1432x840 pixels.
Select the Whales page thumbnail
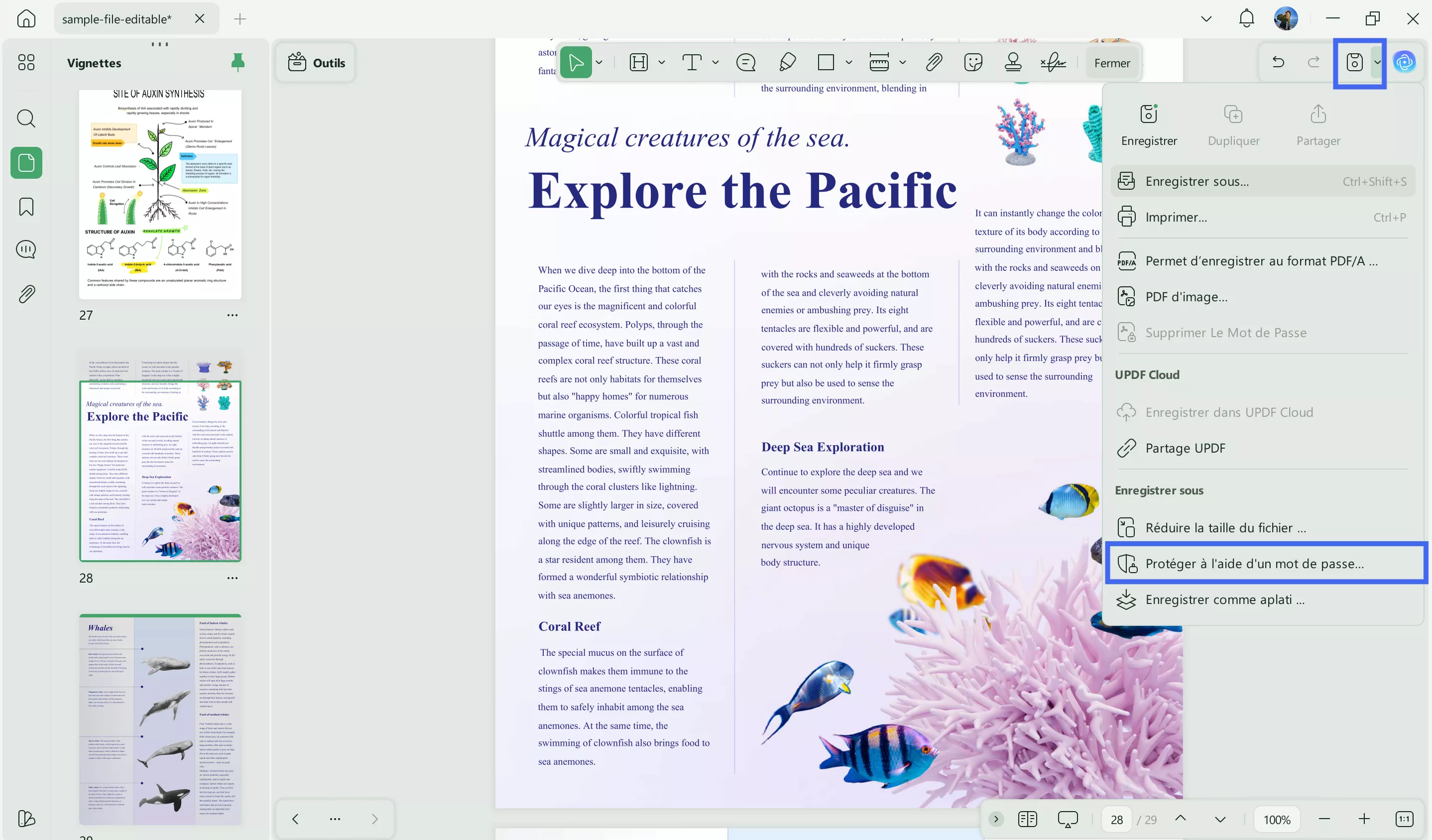[x=160, y=719]
